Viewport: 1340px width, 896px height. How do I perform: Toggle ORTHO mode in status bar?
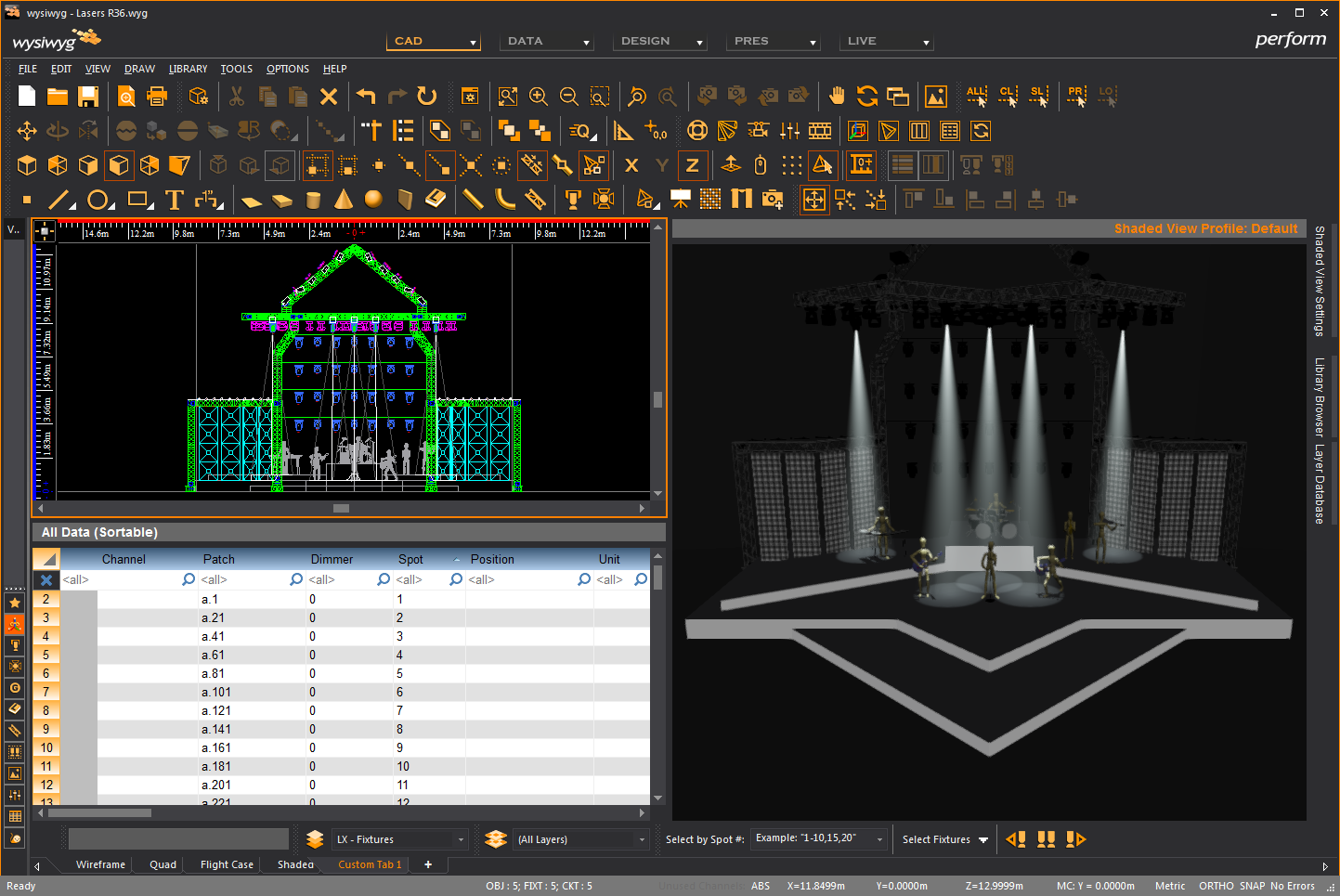tap(1216, 886)
